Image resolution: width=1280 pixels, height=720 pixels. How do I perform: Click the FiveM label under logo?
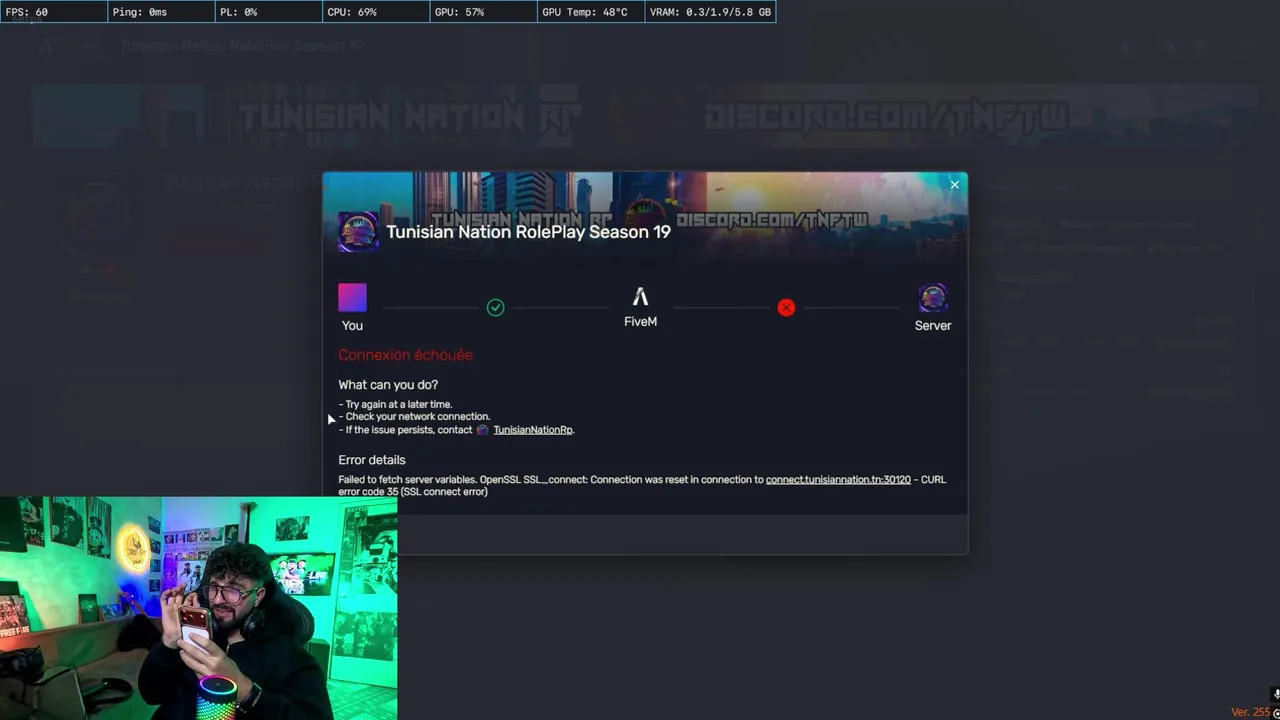coord(640,322)
